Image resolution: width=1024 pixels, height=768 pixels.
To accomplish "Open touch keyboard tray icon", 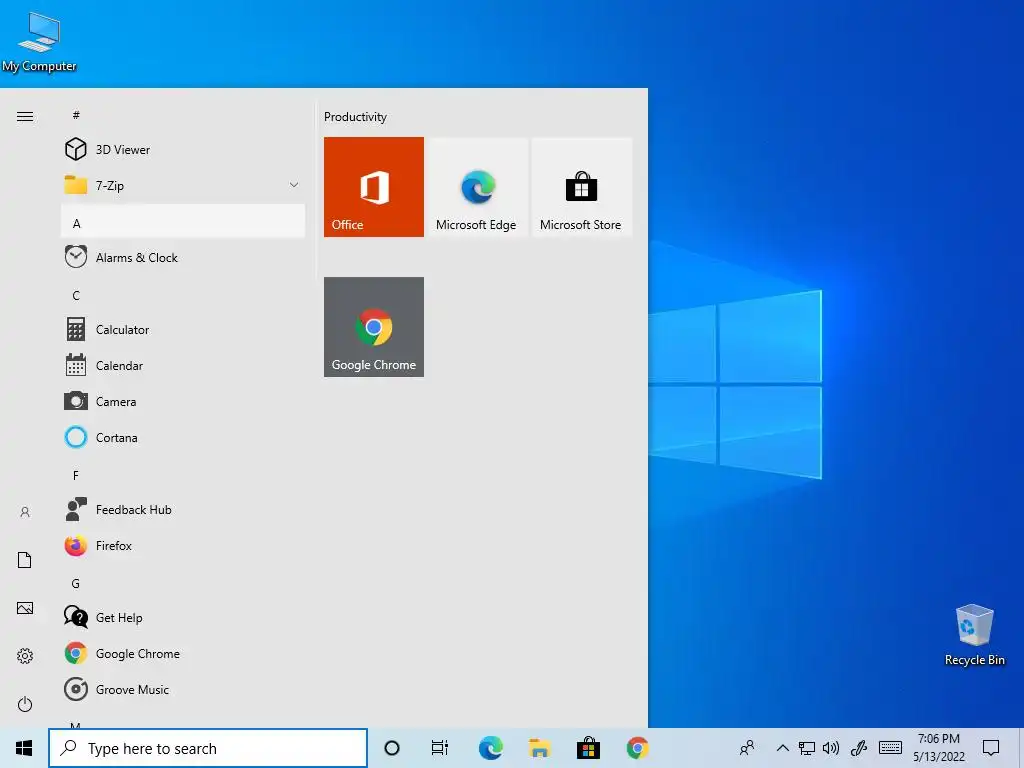I will pyautogui.click(x=890, y=748).
